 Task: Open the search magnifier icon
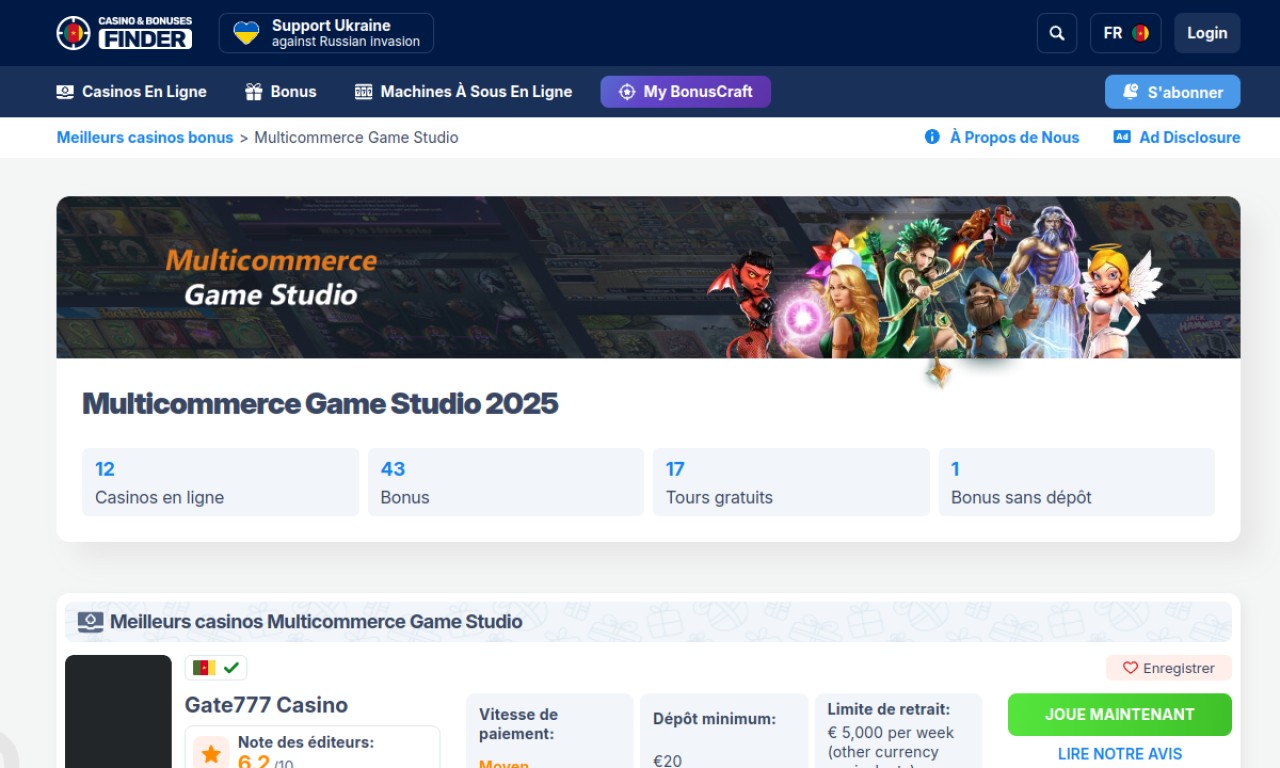1057,33
